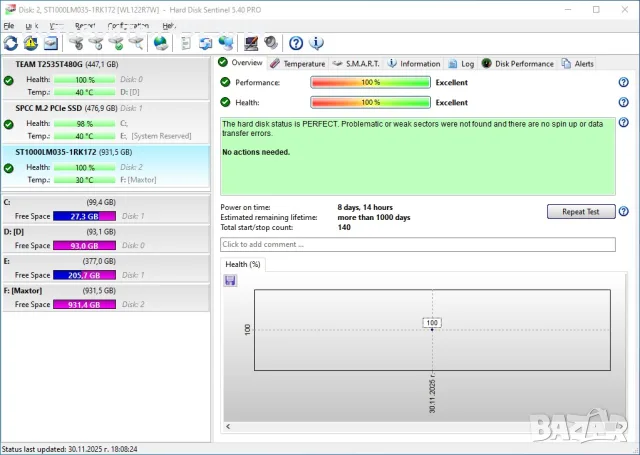
Task: Click the green check icon beside Health label
Action: [225, 102]
